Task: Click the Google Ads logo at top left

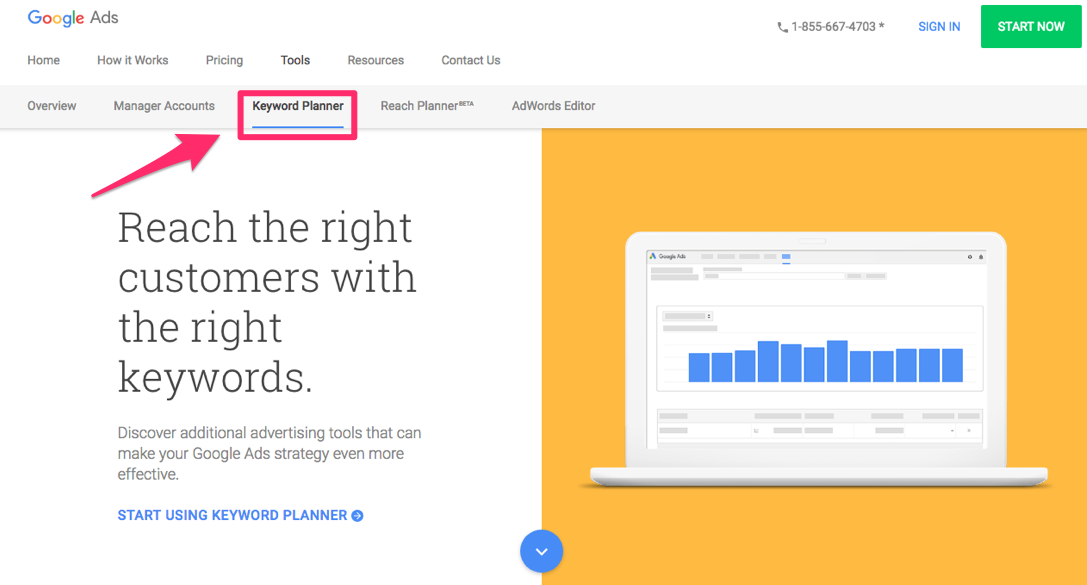Action: point(72,17)
